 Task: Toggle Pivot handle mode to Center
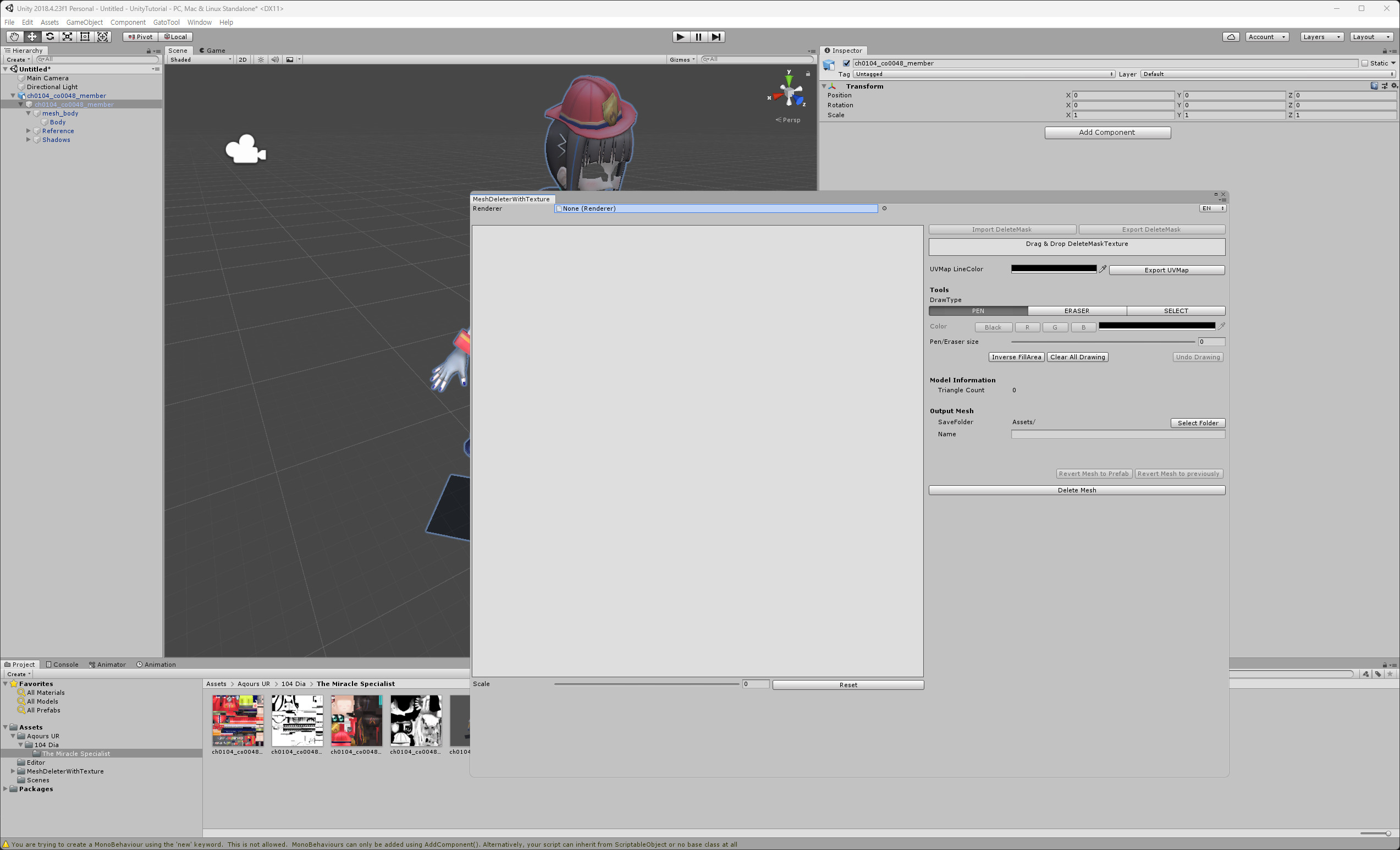pos(139,36)
